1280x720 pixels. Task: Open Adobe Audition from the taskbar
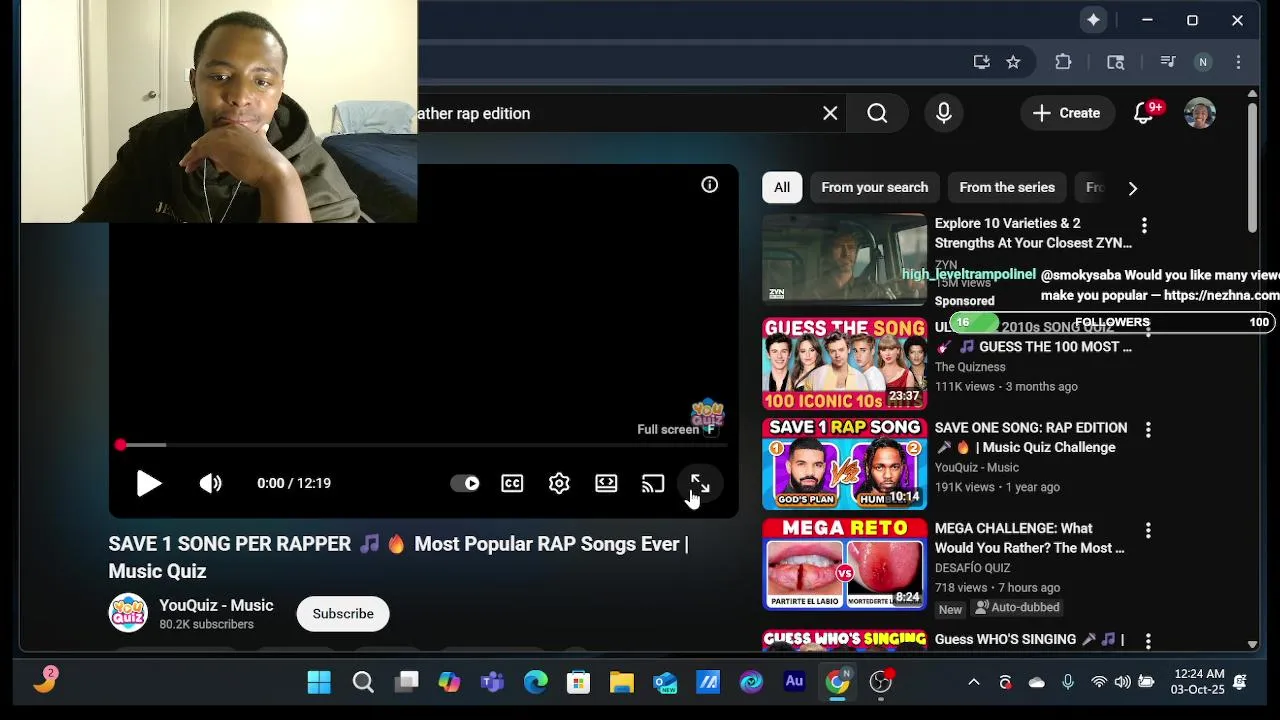(794, 682)
